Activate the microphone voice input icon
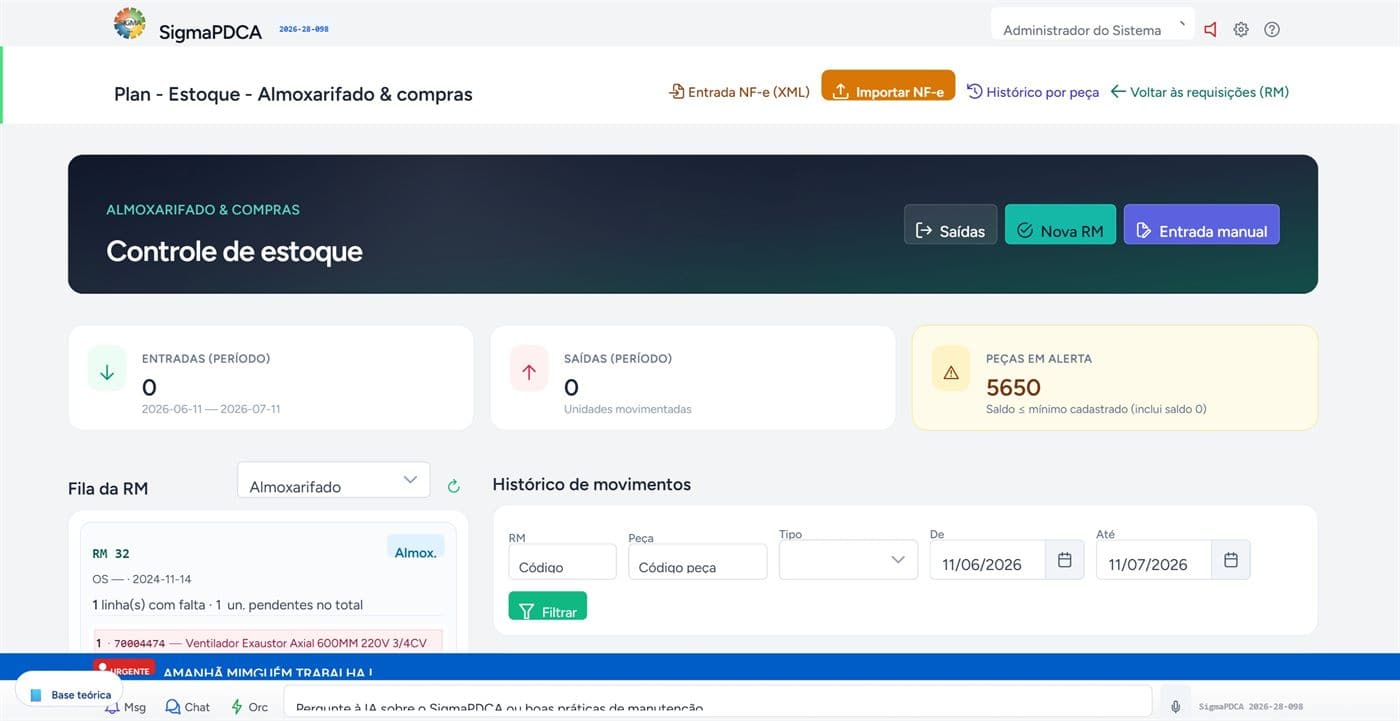Screen dimensions: 1400x721 1176,707
